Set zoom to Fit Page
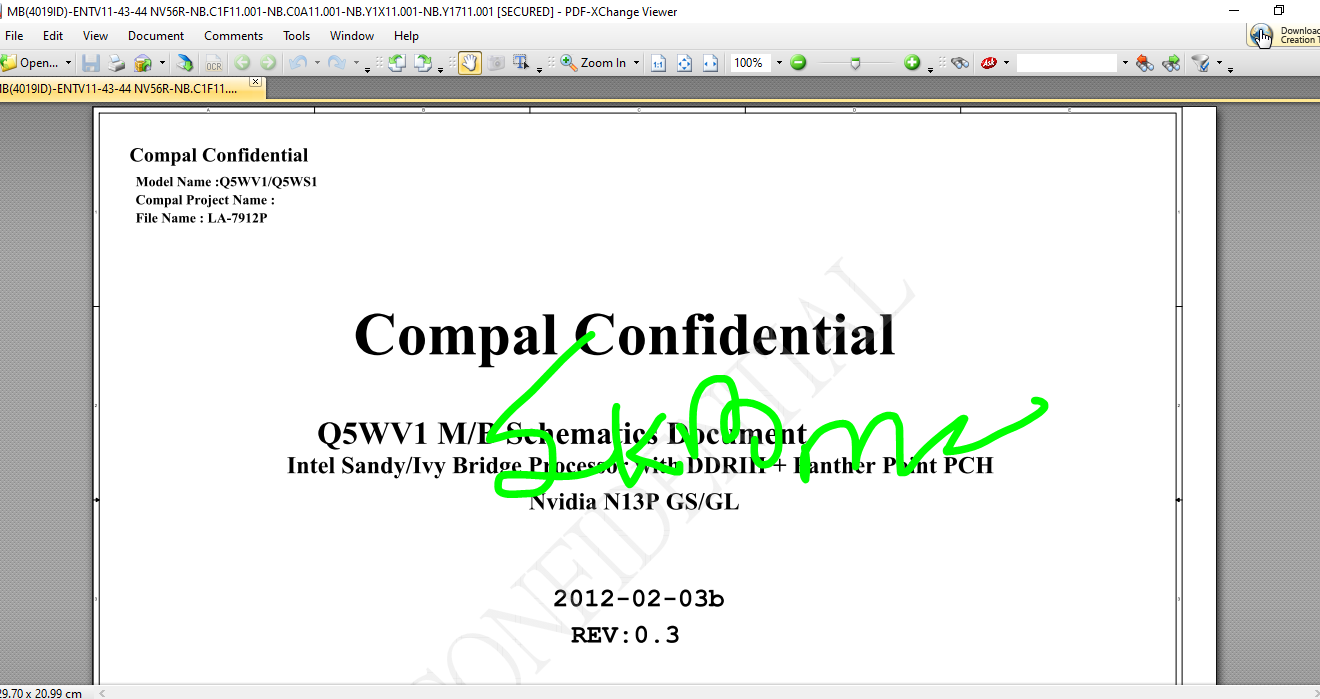 click(685, 63)
